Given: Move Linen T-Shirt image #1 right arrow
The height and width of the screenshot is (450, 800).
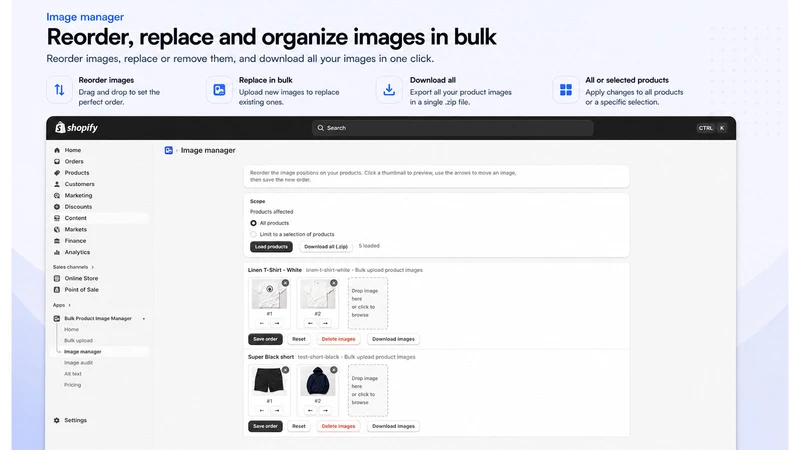Looking at the screenshot, I should 277,323.
